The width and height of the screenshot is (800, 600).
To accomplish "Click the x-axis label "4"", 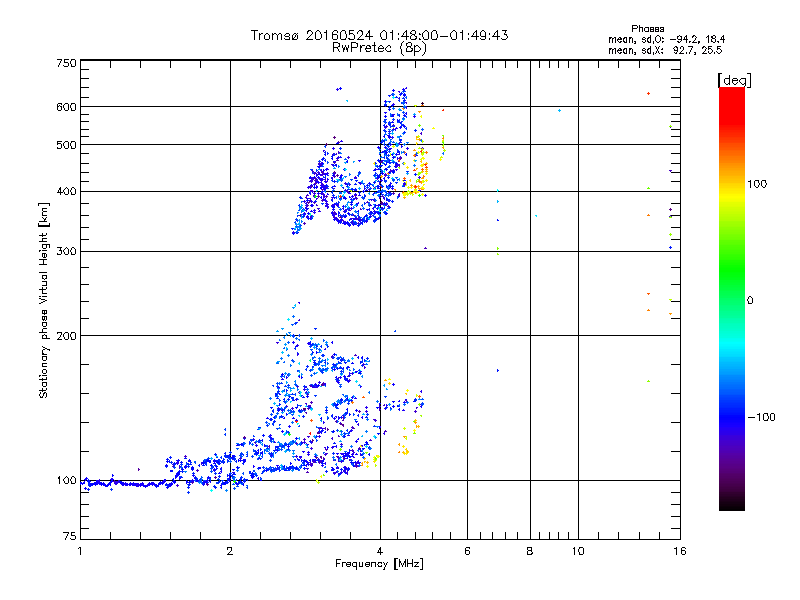I will click(x=380, y=551).
